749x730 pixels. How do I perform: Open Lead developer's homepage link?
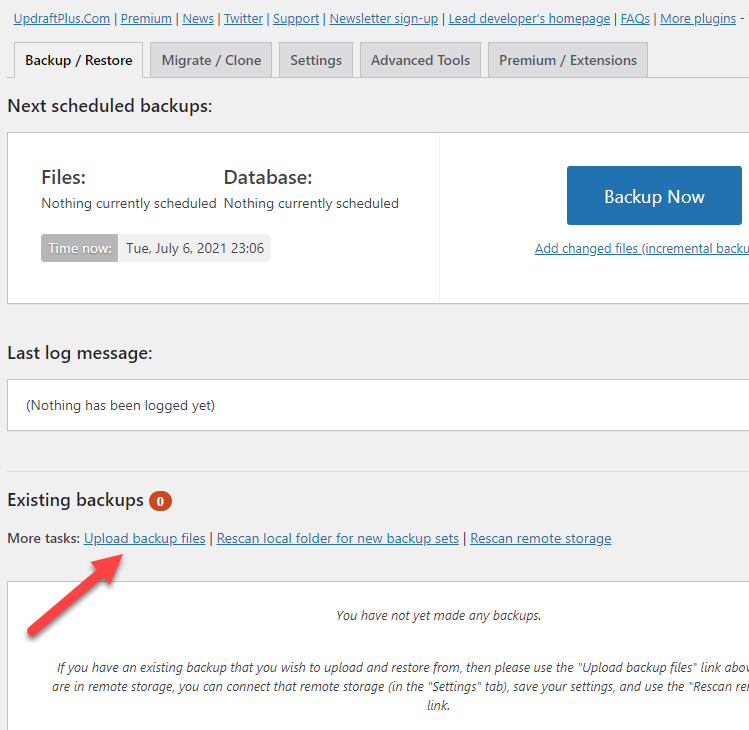[x=529, y=18]
